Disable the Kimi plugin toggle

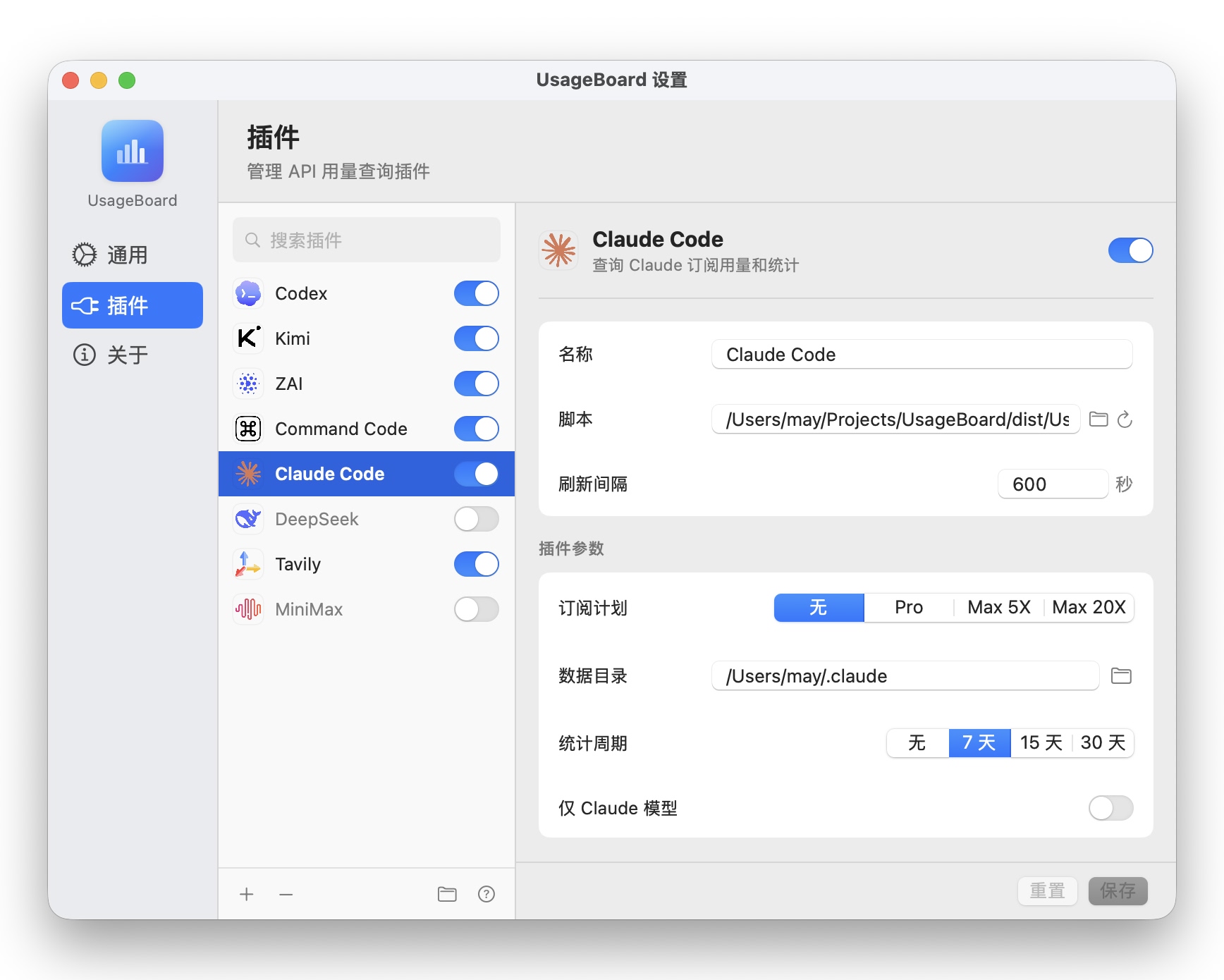tap(477, 338)
